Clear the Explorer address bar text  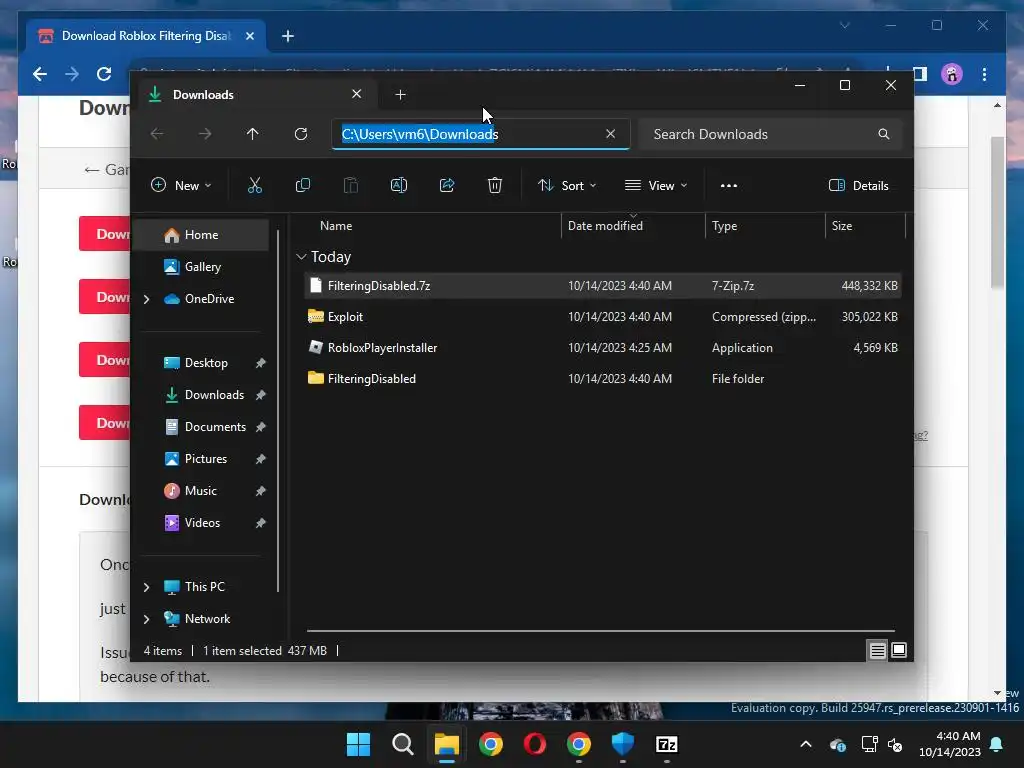(611, 134)
